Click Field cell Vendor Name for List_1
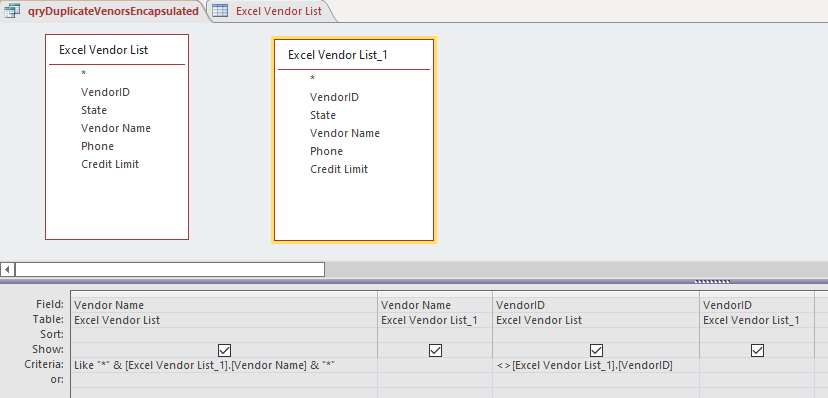The width and height of the screenshot is (828, 398). click(x=435, y=305)
